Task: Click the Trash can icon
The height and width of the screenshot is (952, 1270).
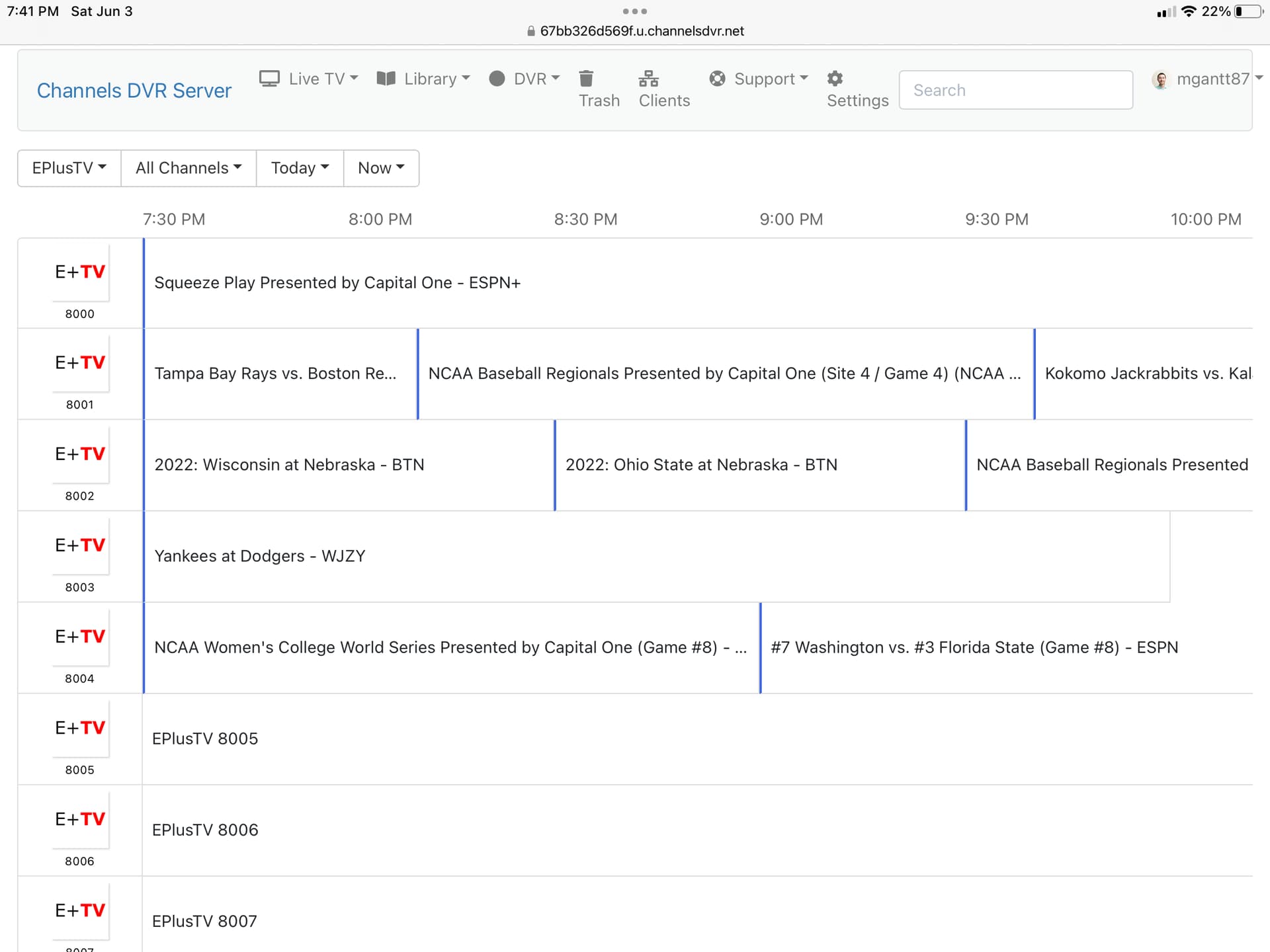Action: click(586, 79)
